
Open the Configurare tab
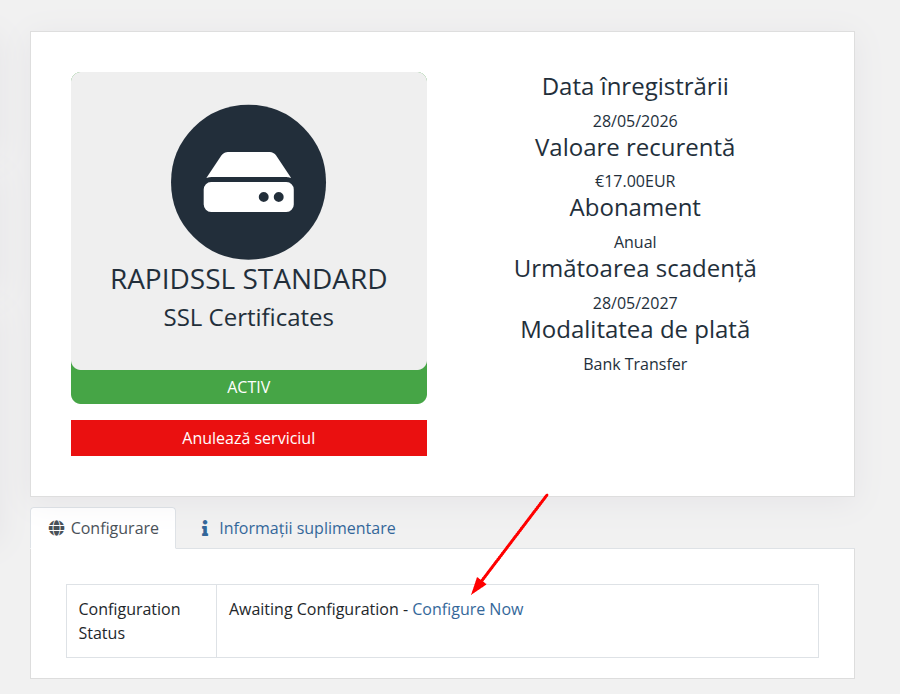click(103, 528)
